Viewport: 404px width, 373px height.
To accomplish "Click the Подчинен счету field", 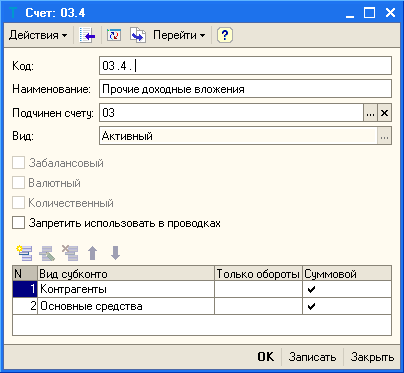I will point(231,113).
